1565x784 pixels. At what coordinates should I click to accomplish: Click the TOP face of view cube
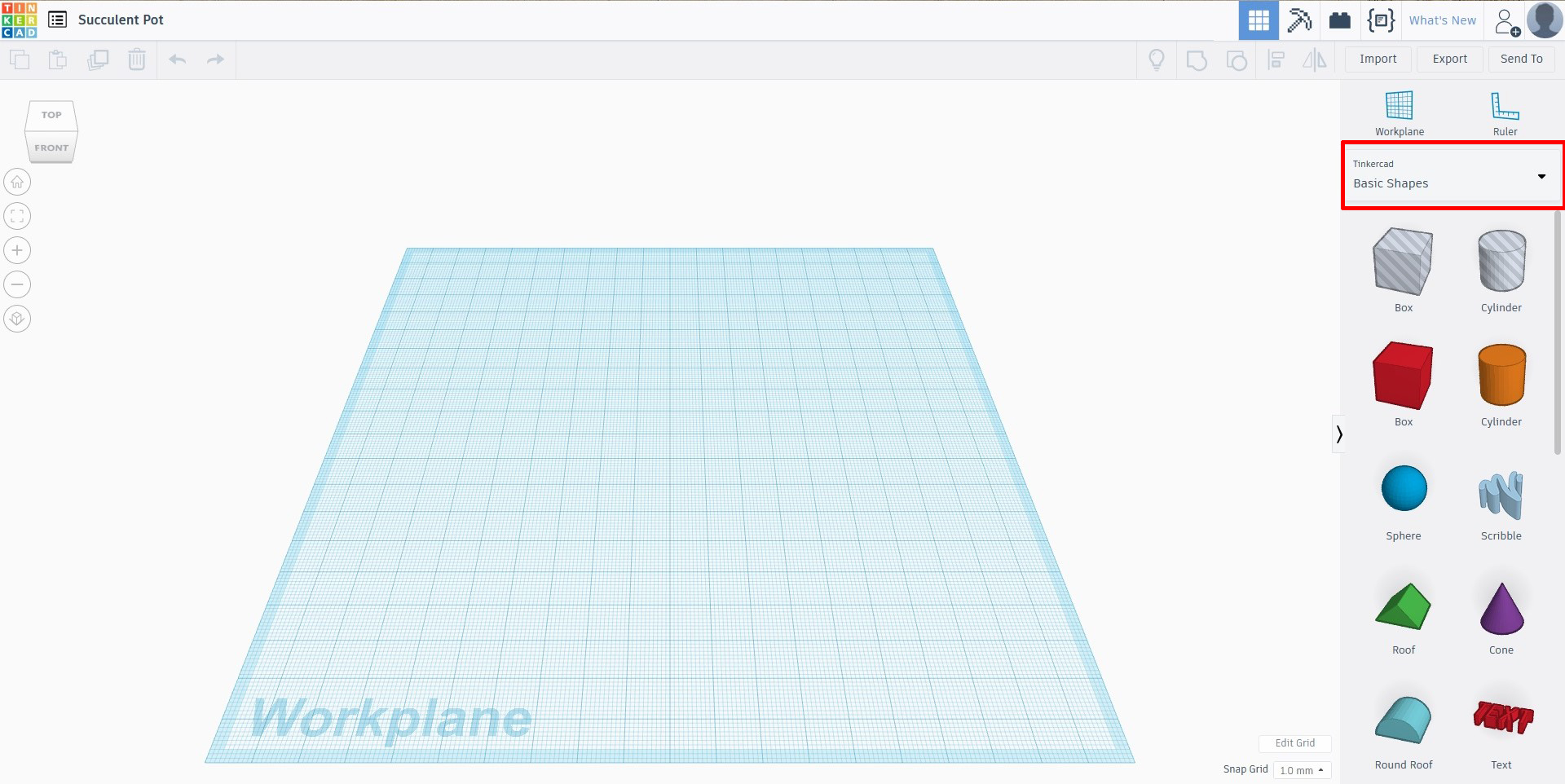point(51,115)
